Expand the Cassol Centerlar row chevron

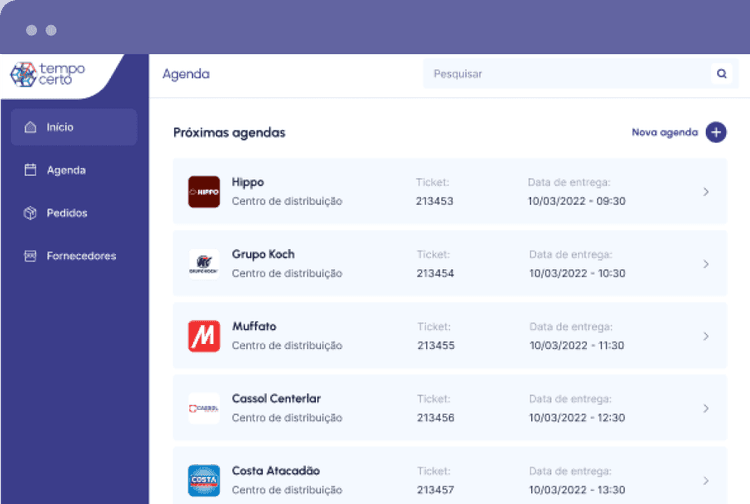(706, 408)
